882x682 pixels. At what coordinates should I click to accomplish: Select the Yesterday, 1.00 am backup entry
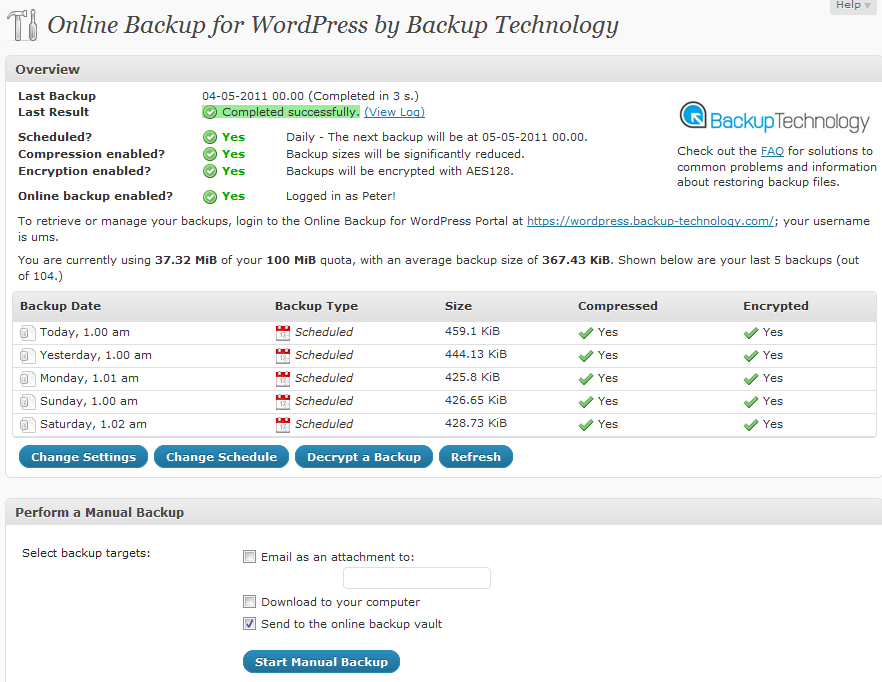coord(96,355)
